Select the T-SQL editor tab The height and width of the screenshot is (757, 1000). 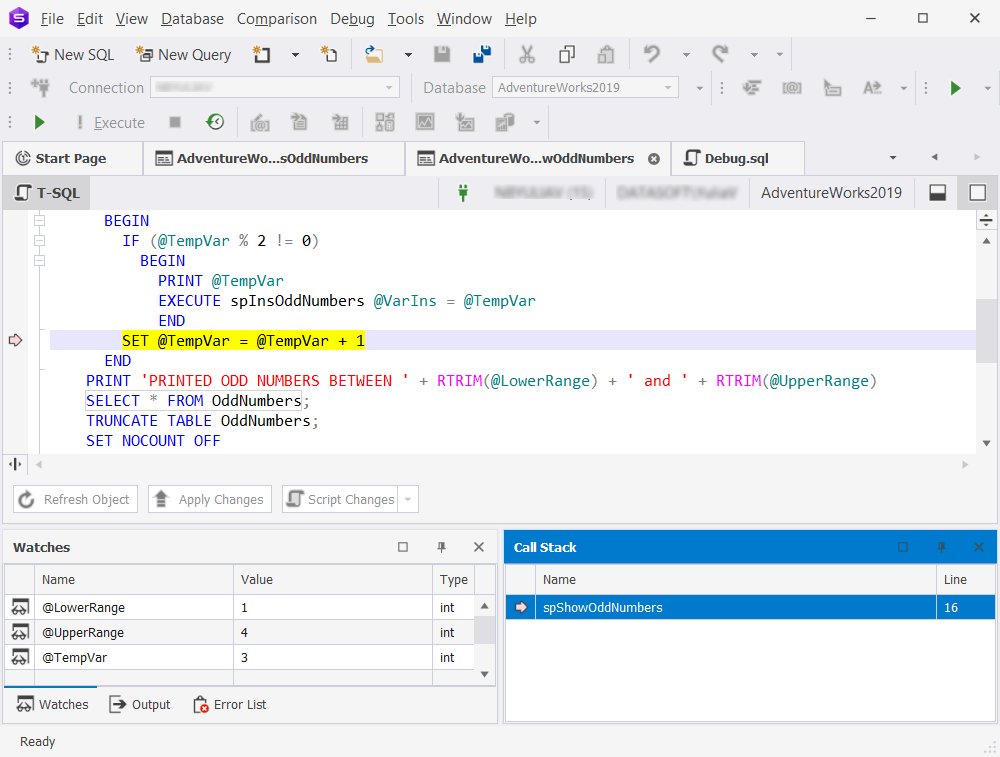tap(47, 193)
